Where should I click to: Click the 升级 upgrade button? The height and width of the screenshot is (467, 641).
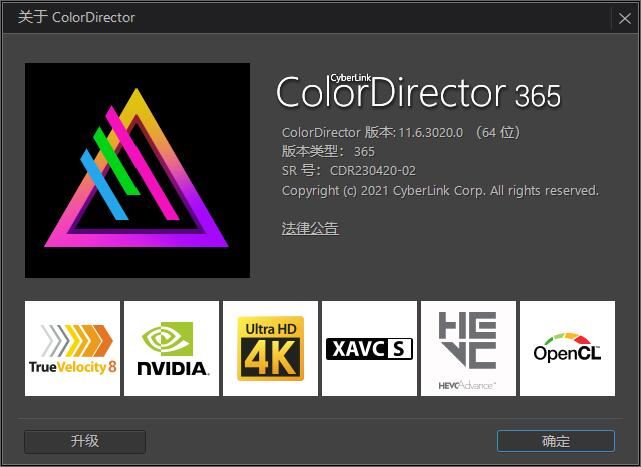pos(85,441)
